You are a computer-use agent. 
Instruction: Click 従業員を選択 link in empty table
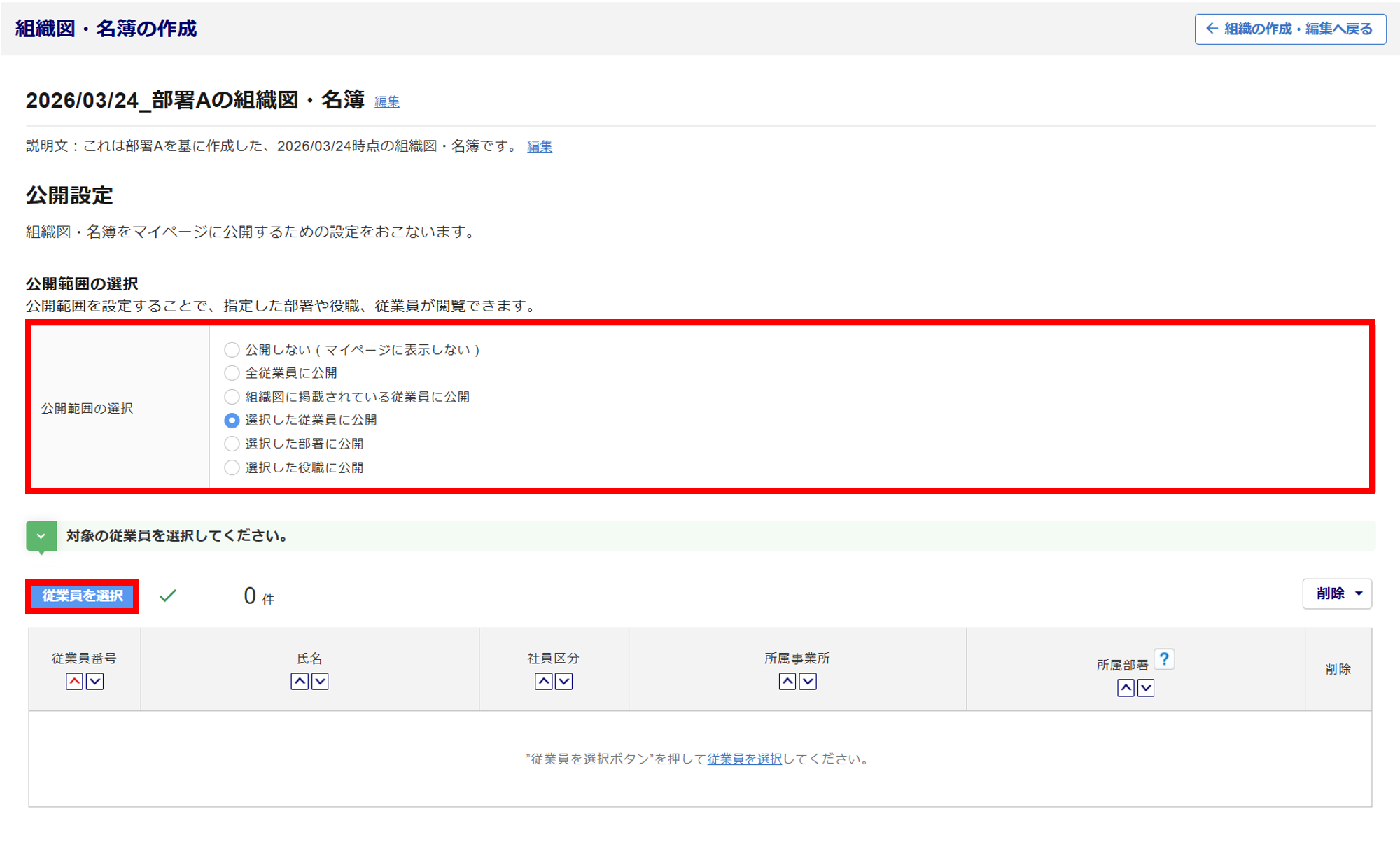pos(744,759)
